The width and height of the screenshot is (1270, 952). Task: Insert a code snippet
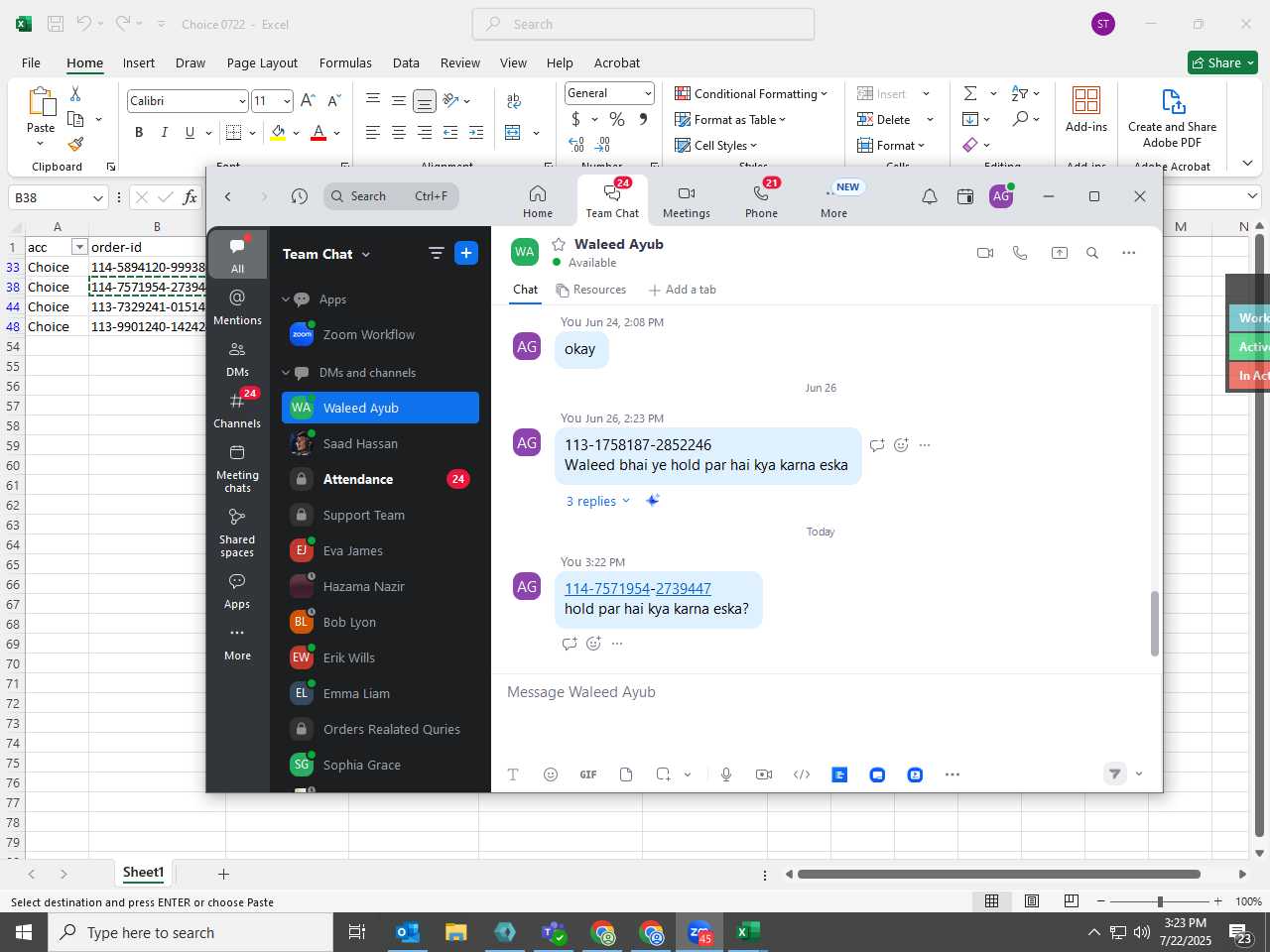point(802,774)
